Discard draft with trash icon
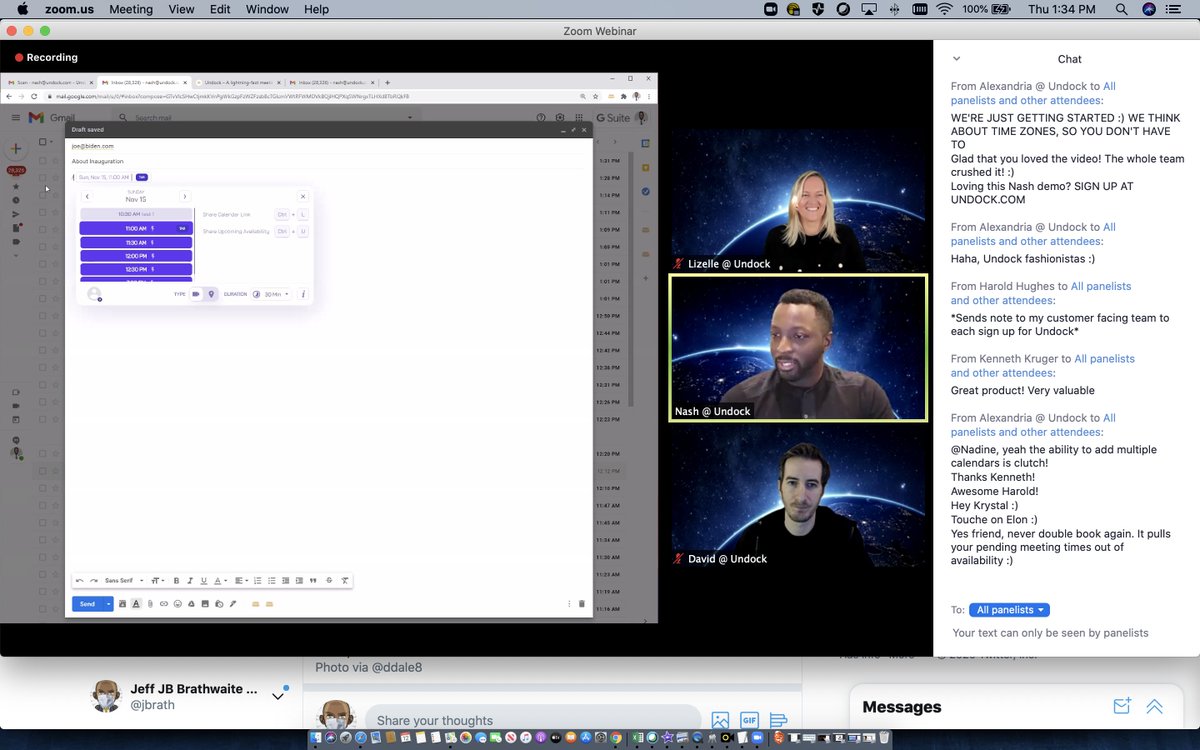1200x750 pixels. [x=582, y=604]
